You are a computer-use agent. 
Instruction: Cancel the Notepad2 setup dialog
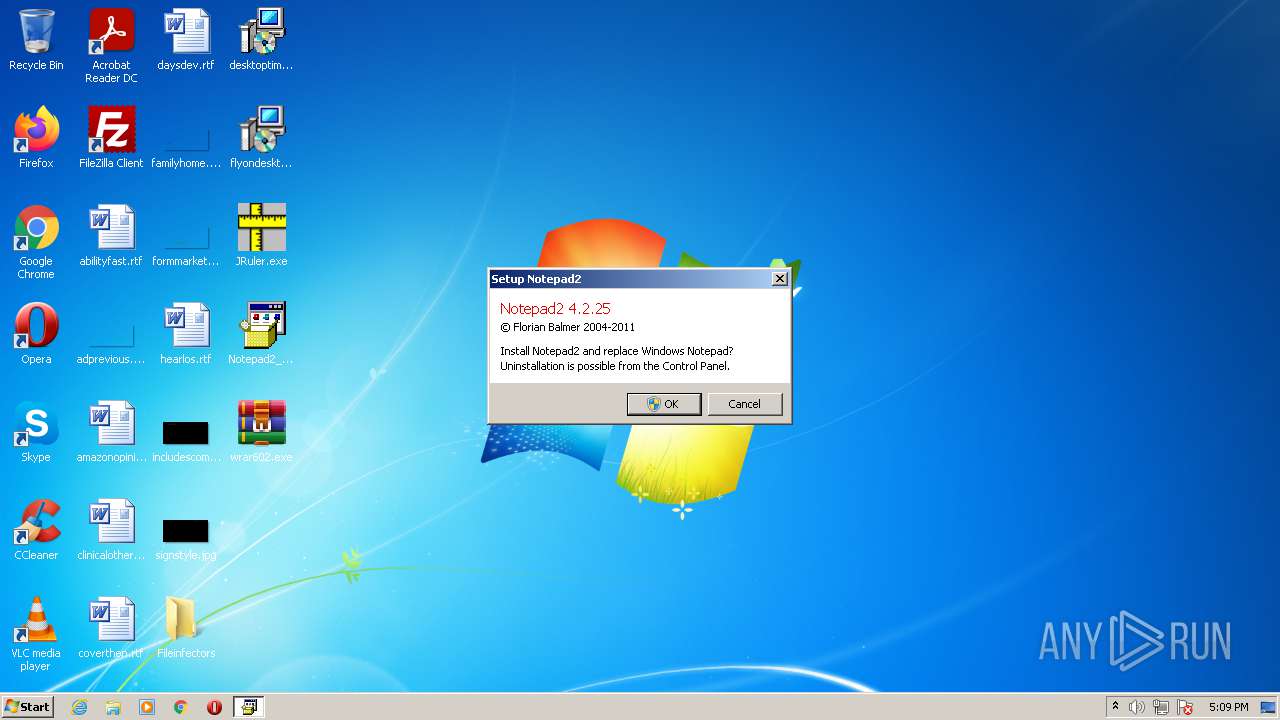coord(744,404)
